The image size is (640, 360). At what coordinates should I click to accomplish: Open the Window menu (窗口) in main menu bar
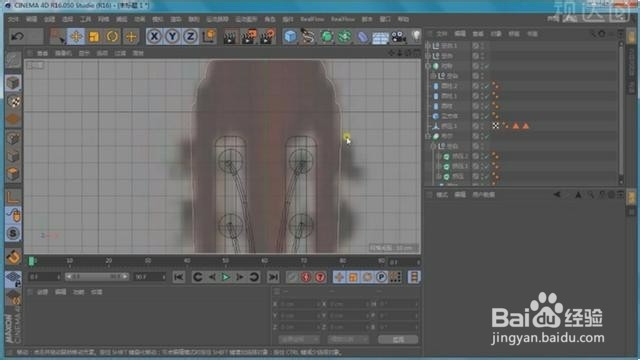(385, 19)
